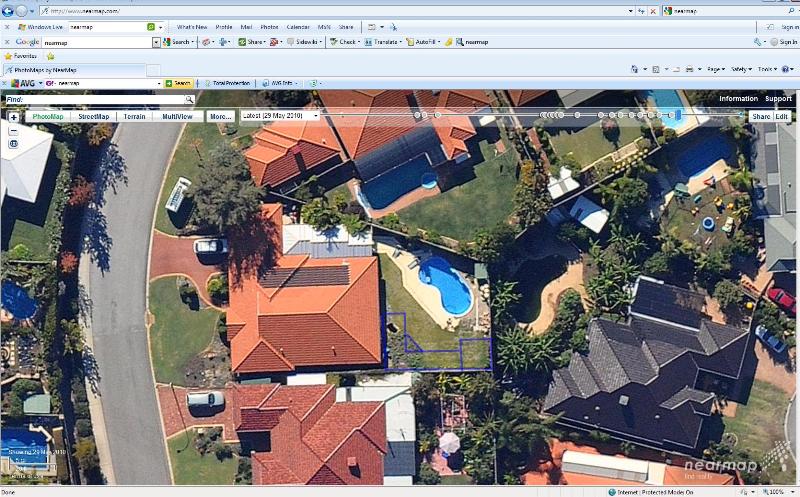Viewport: 800px width, 497px height.
Task: Switch to PhotoMap view
Action: [47, 116]
